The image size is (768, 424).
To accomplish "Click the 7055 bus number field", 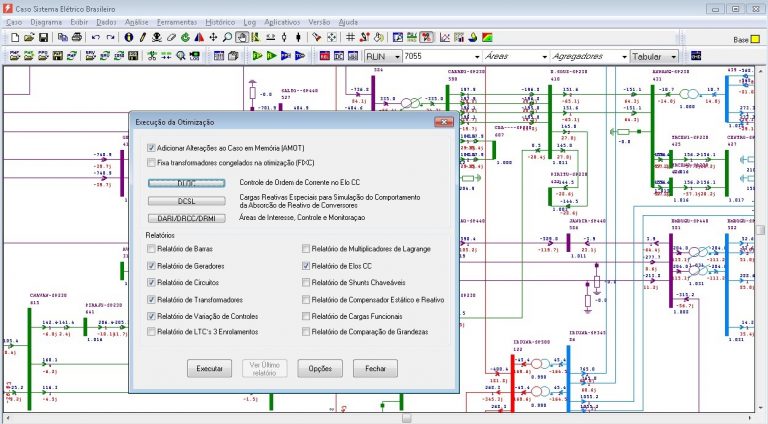I will (x=440, y=57).
